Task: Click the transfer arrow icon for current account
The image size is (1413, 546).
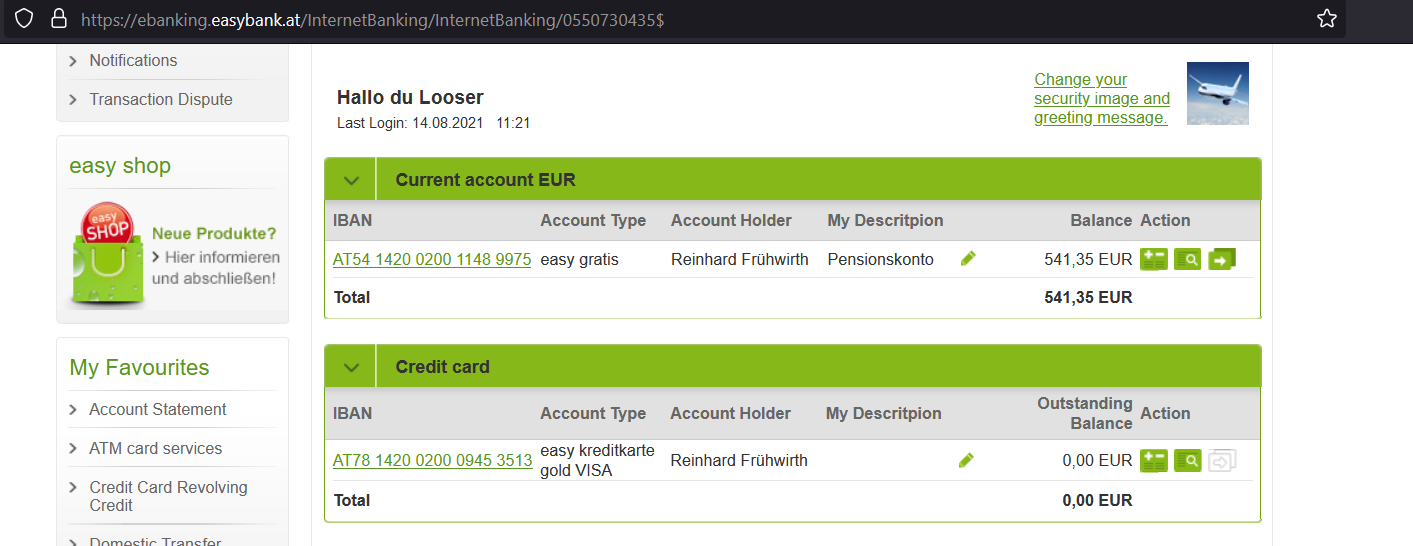Action: [x=1222, y=260]
